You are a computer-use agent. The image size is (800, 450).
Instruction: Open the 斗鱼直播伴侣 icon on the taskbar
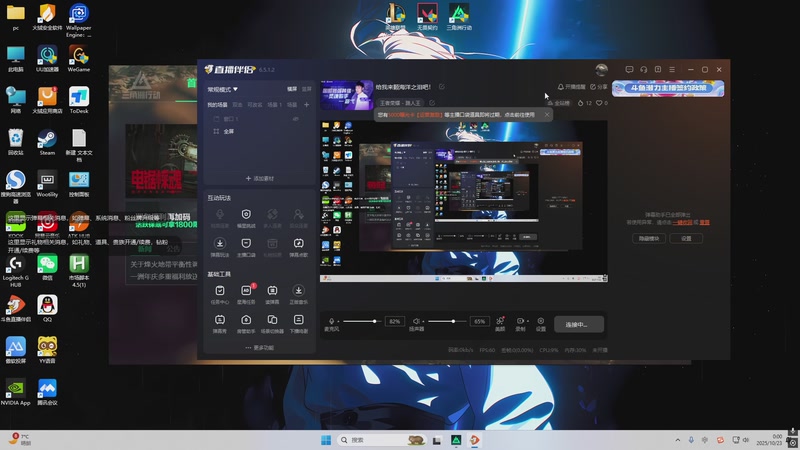coord(474,440)
